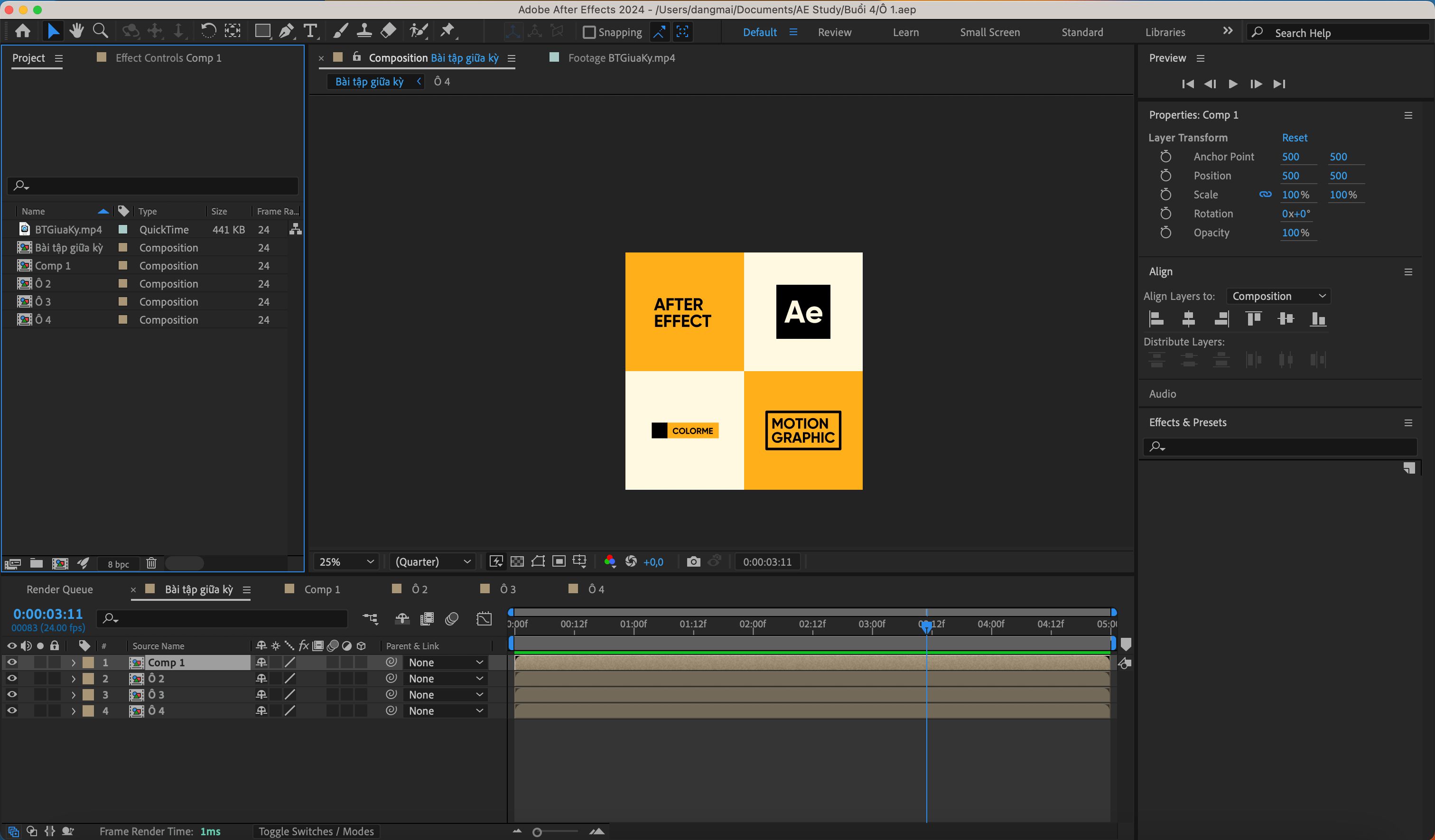Screen dimensions: 1435x840
Task: Click the align left icon
Action: click(x=1156, y=319)
